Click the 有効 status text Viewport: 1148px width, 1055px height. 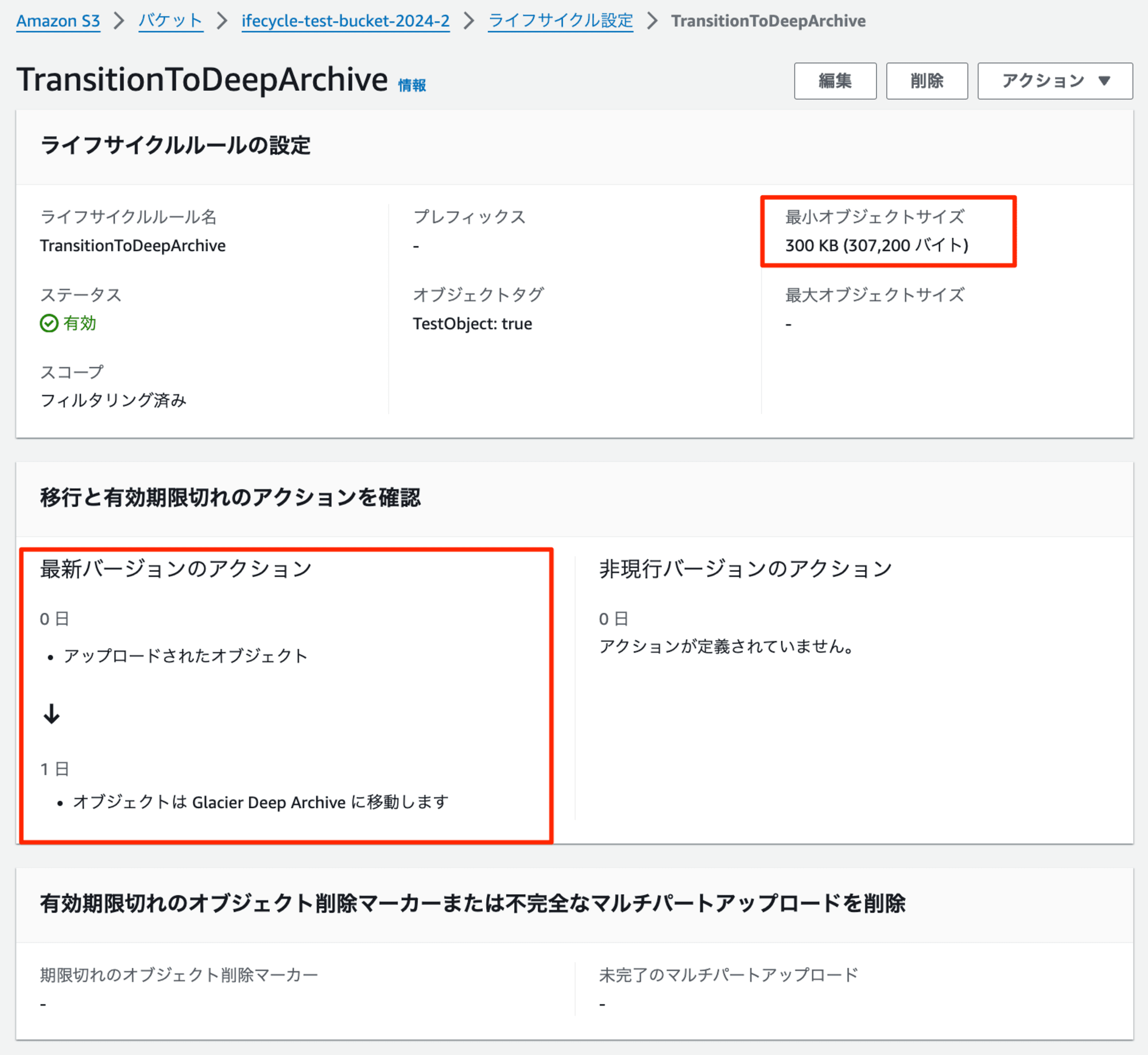point(80,324)
